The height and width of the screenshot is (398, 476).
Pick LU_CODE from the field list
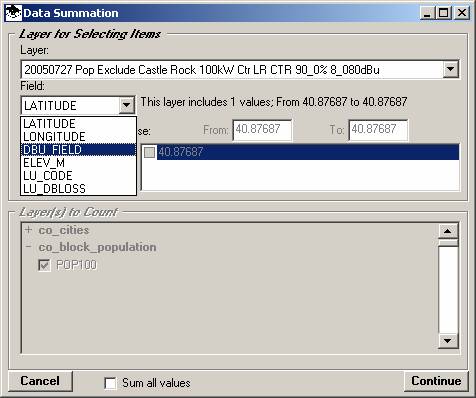(78, 176)
